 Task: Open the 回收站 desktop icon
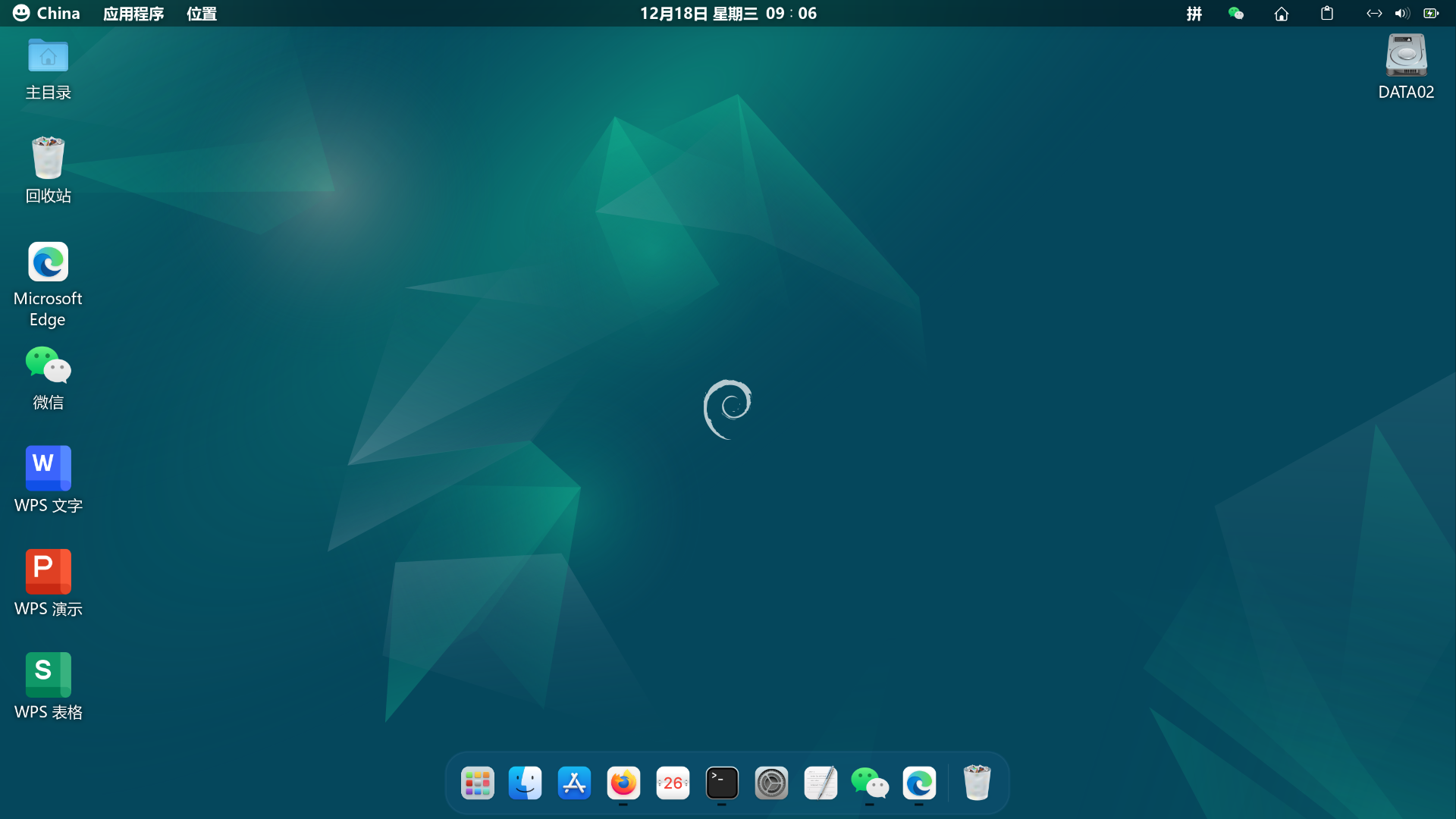point(48,158)
